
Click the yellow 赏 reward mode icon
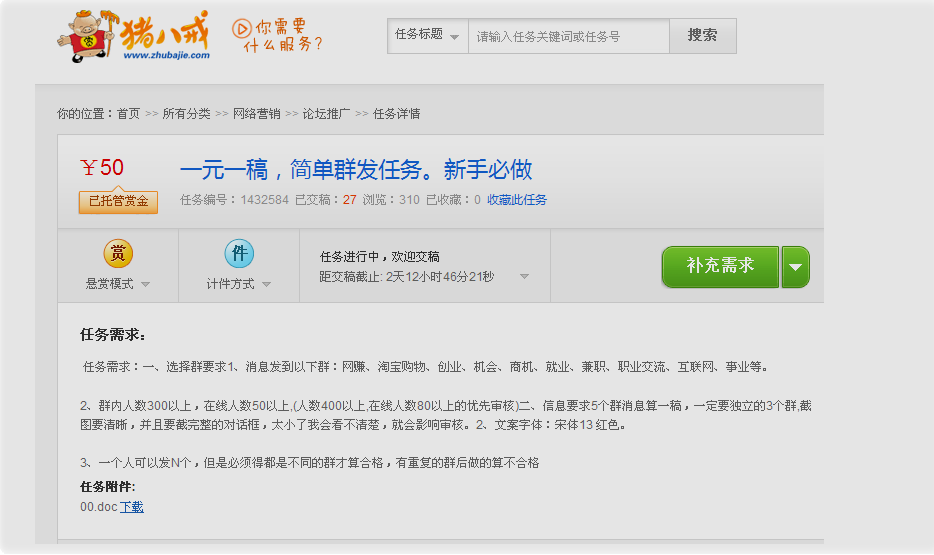[118, 254]
